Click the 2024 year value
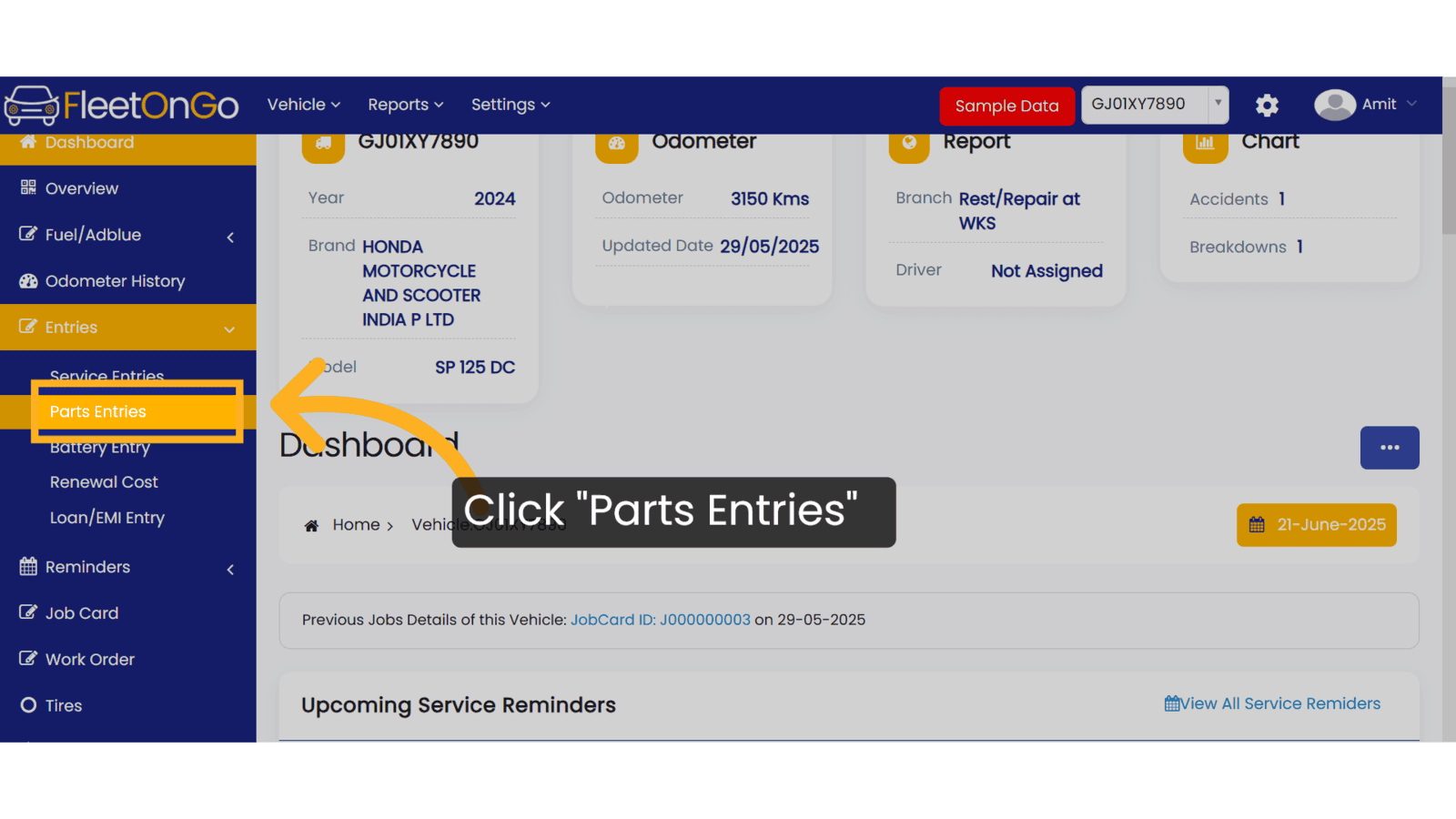 coord(494,198)
